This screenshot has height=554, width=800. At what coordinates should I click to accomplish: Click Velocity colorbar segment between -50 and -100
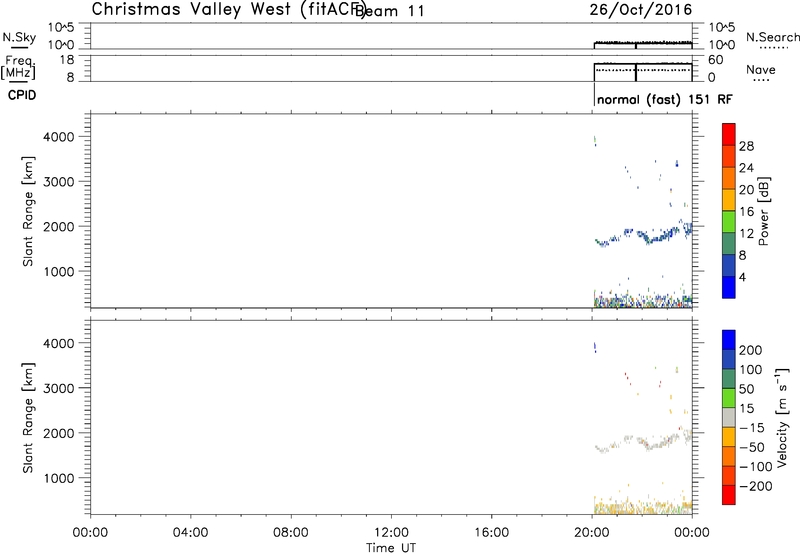pyautogui.click(x=729, y=456)
